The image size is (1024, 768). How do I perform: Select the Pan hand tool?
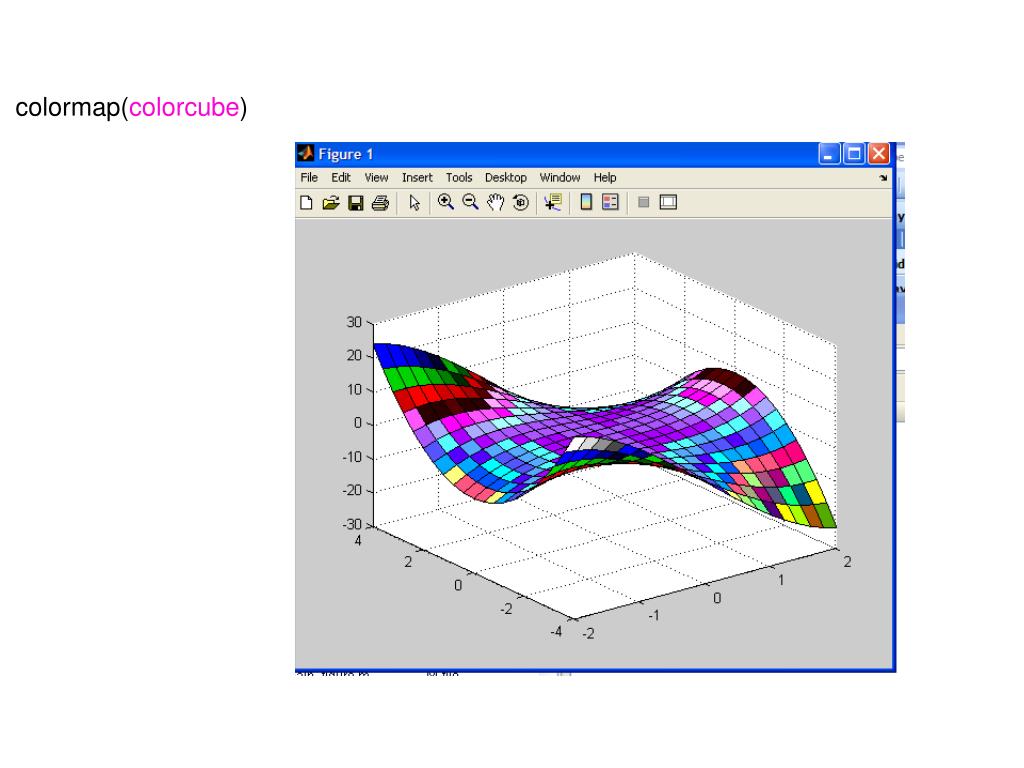[x=496, y=202]
